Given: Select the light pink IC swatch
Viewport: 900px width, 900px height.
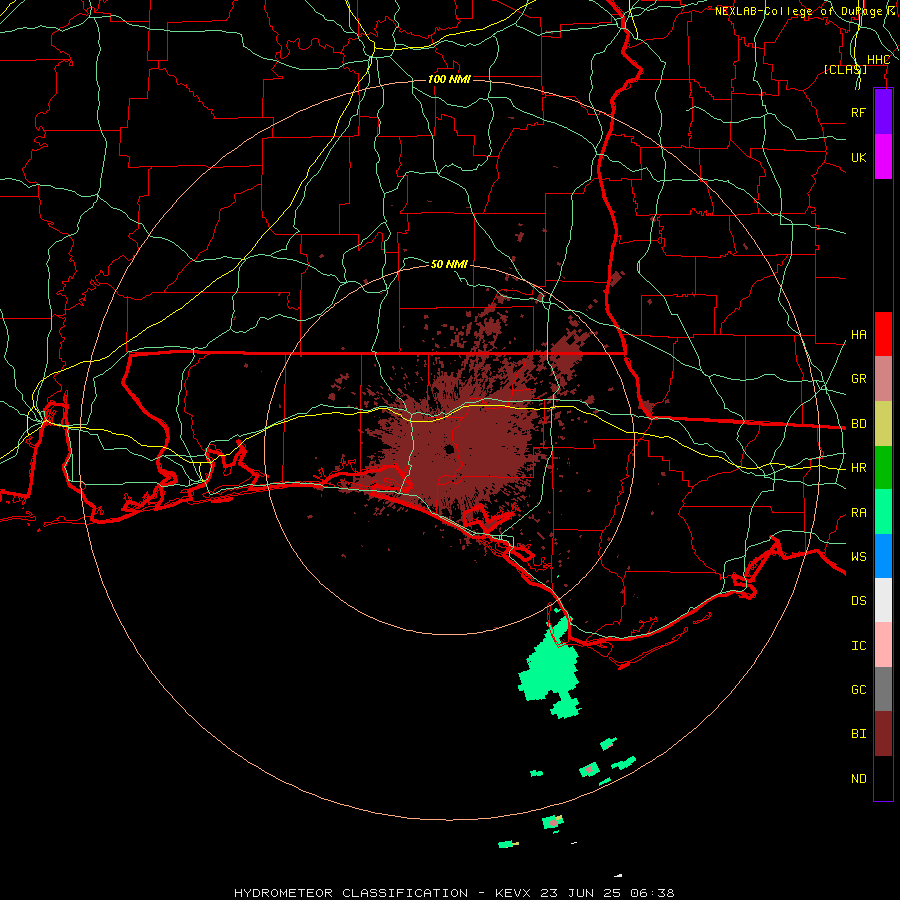Looking at the screenshot, I should coord(883,645).
